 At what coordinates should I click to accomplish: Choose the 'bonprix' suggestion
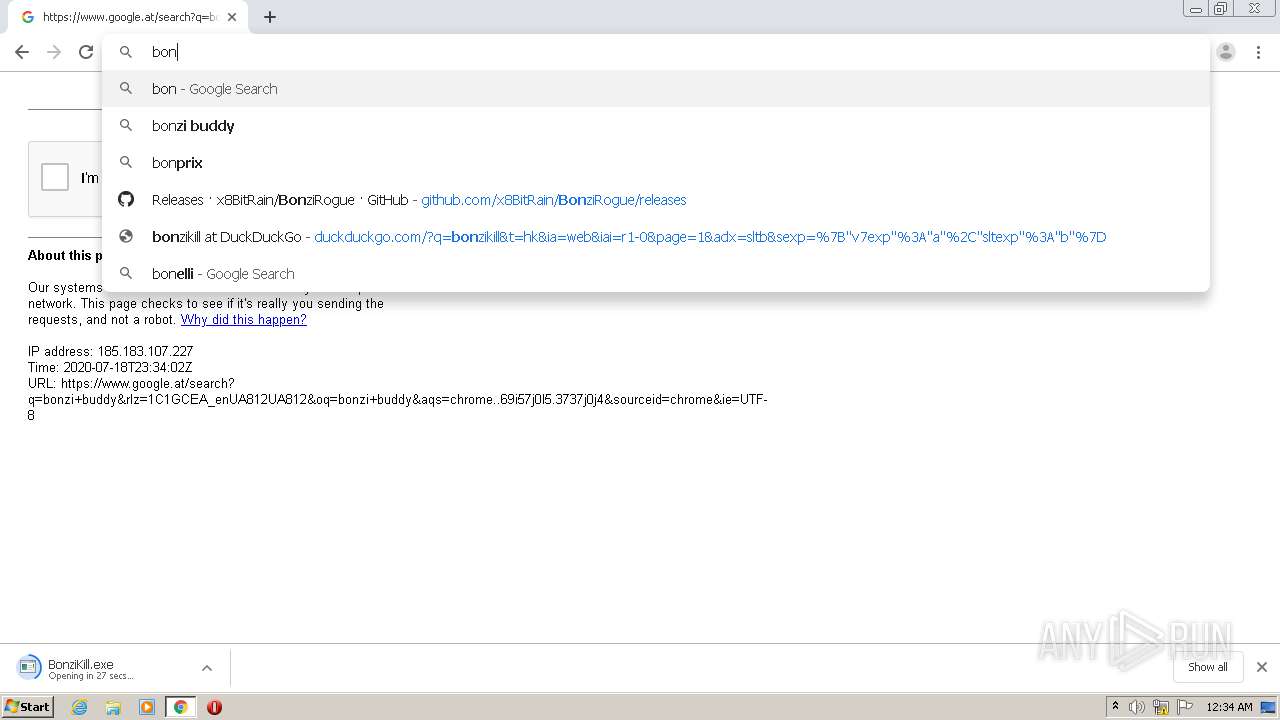coord(656,163)
